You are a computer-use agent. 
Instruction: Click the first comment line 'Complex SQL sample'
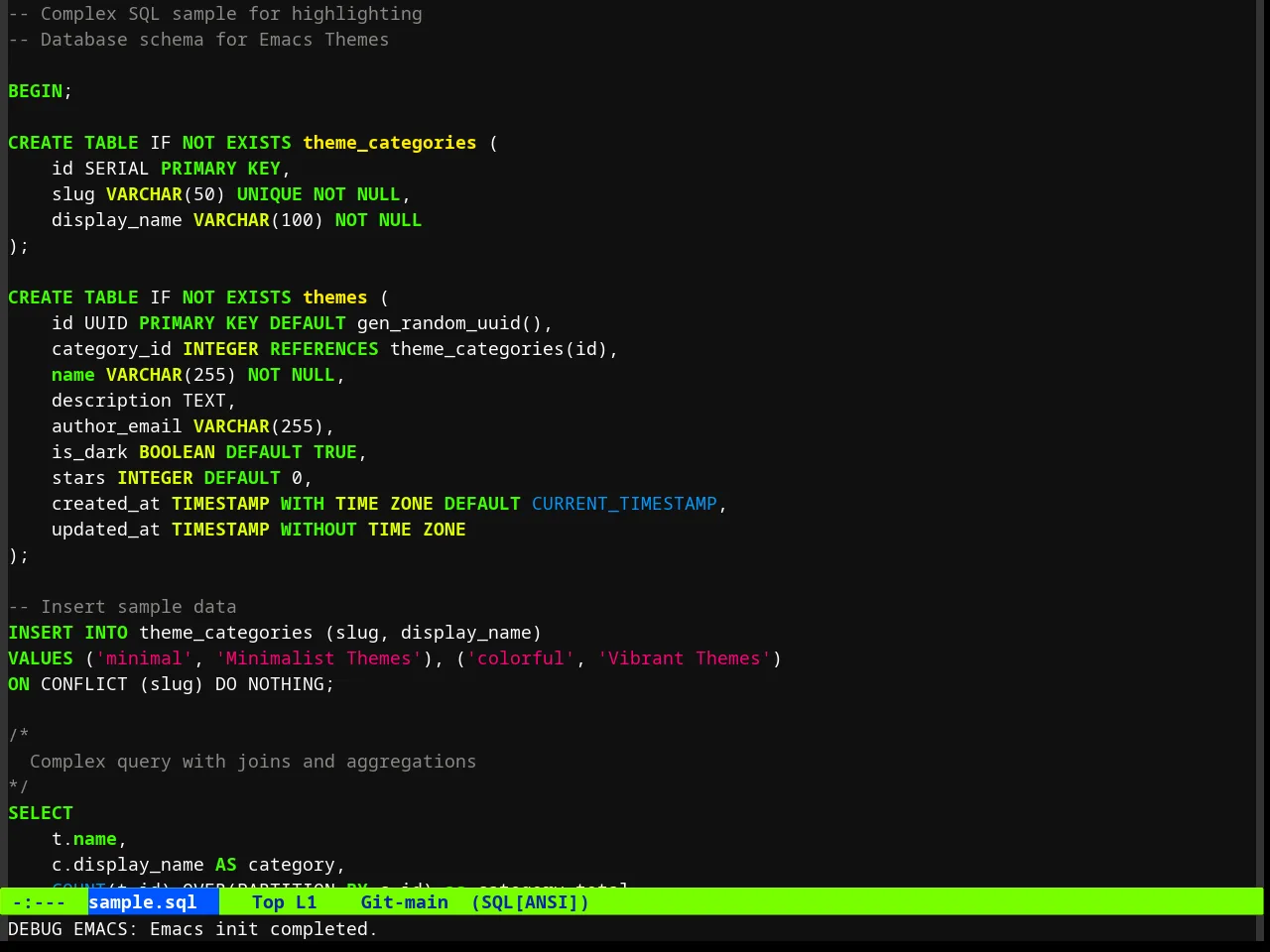pyautogui.click(x=215, y=14)
